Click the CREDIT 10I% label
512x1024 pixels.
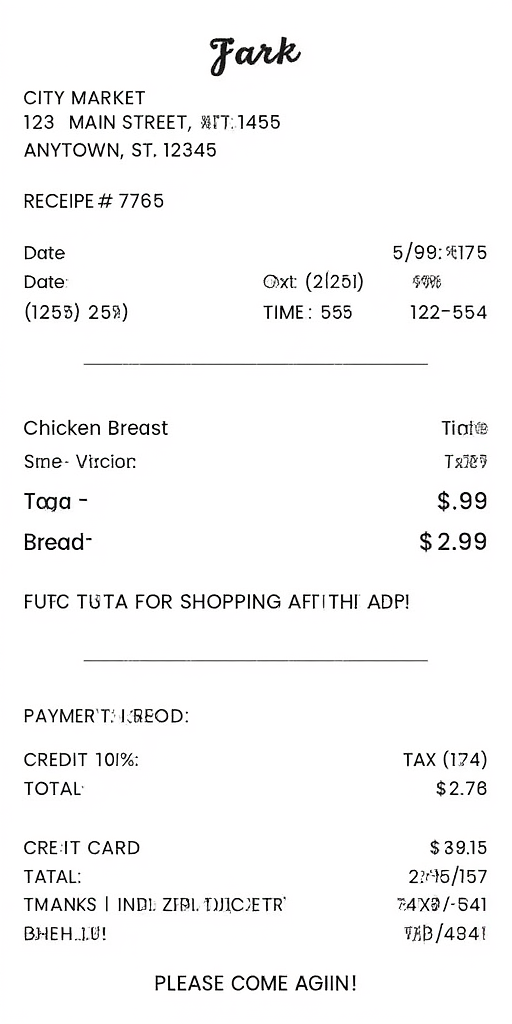pos(81,760)
